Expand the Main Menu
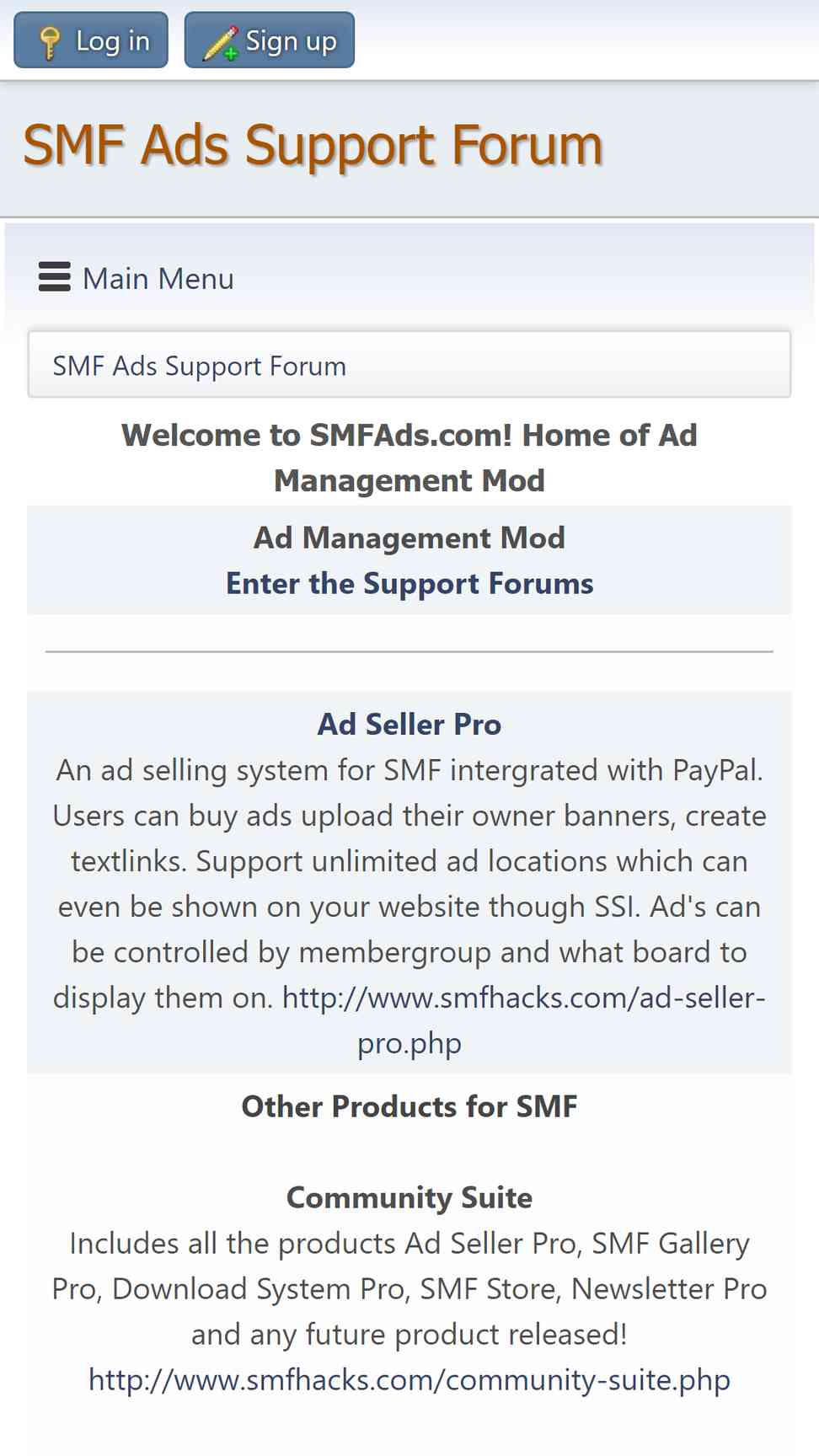Viewport: 819px width, 1456px height. pyautogui.click(x=136, y=277)
